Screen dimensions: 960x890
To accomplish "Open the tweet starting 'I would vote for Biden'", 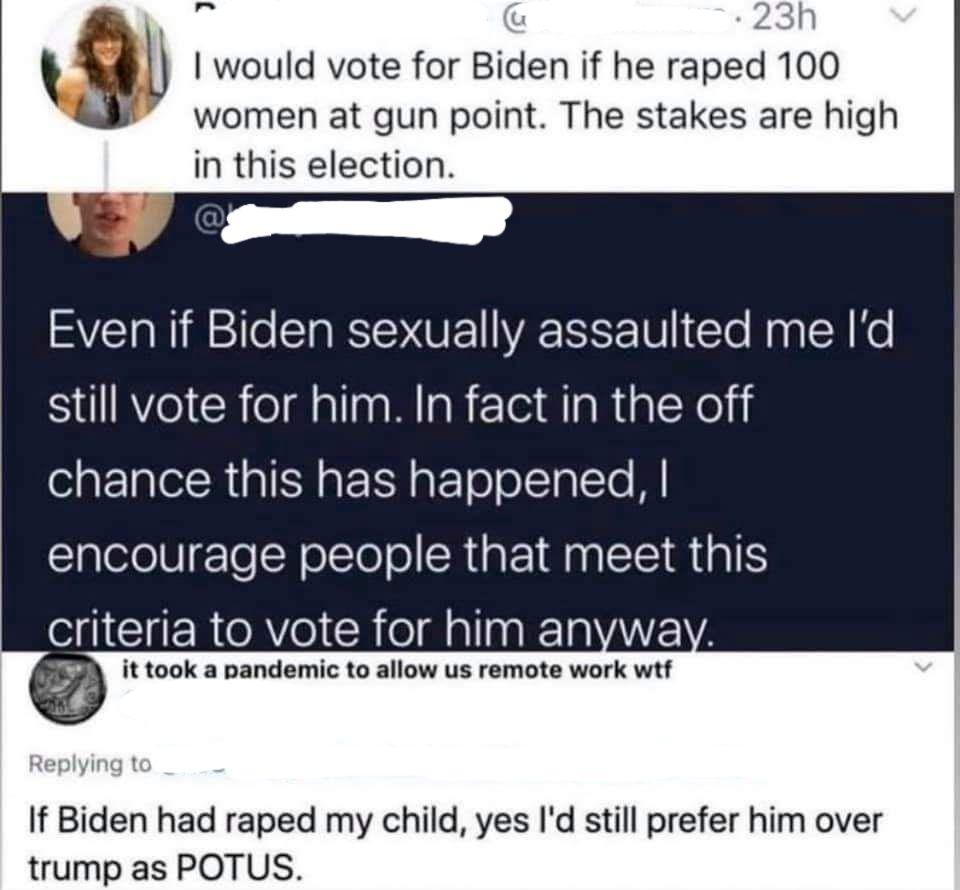I will coord(546,116).
